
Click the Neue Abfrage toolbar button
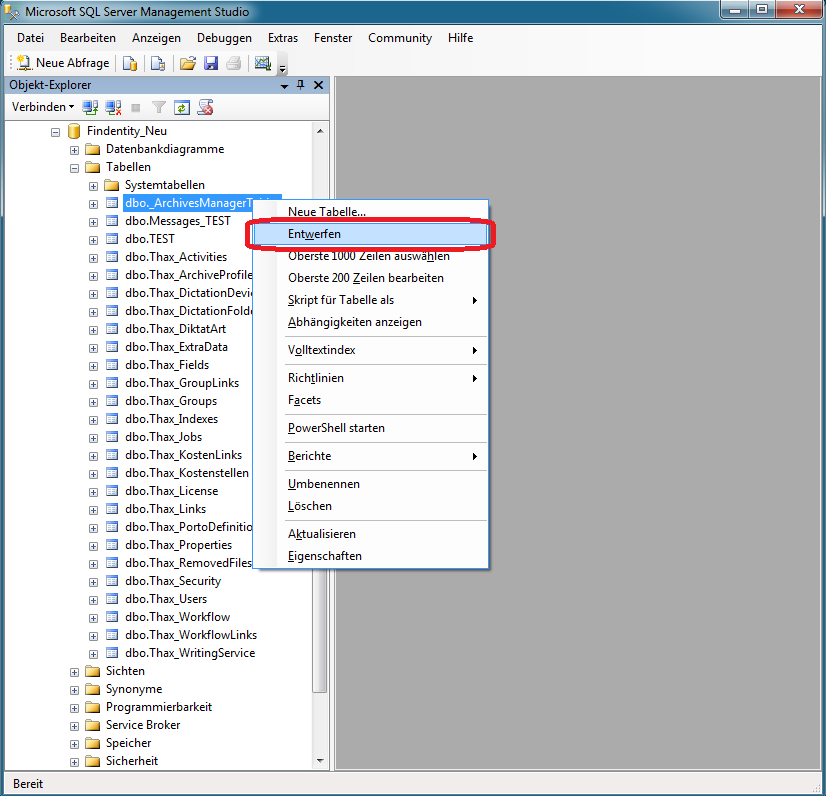pos(63,63)
